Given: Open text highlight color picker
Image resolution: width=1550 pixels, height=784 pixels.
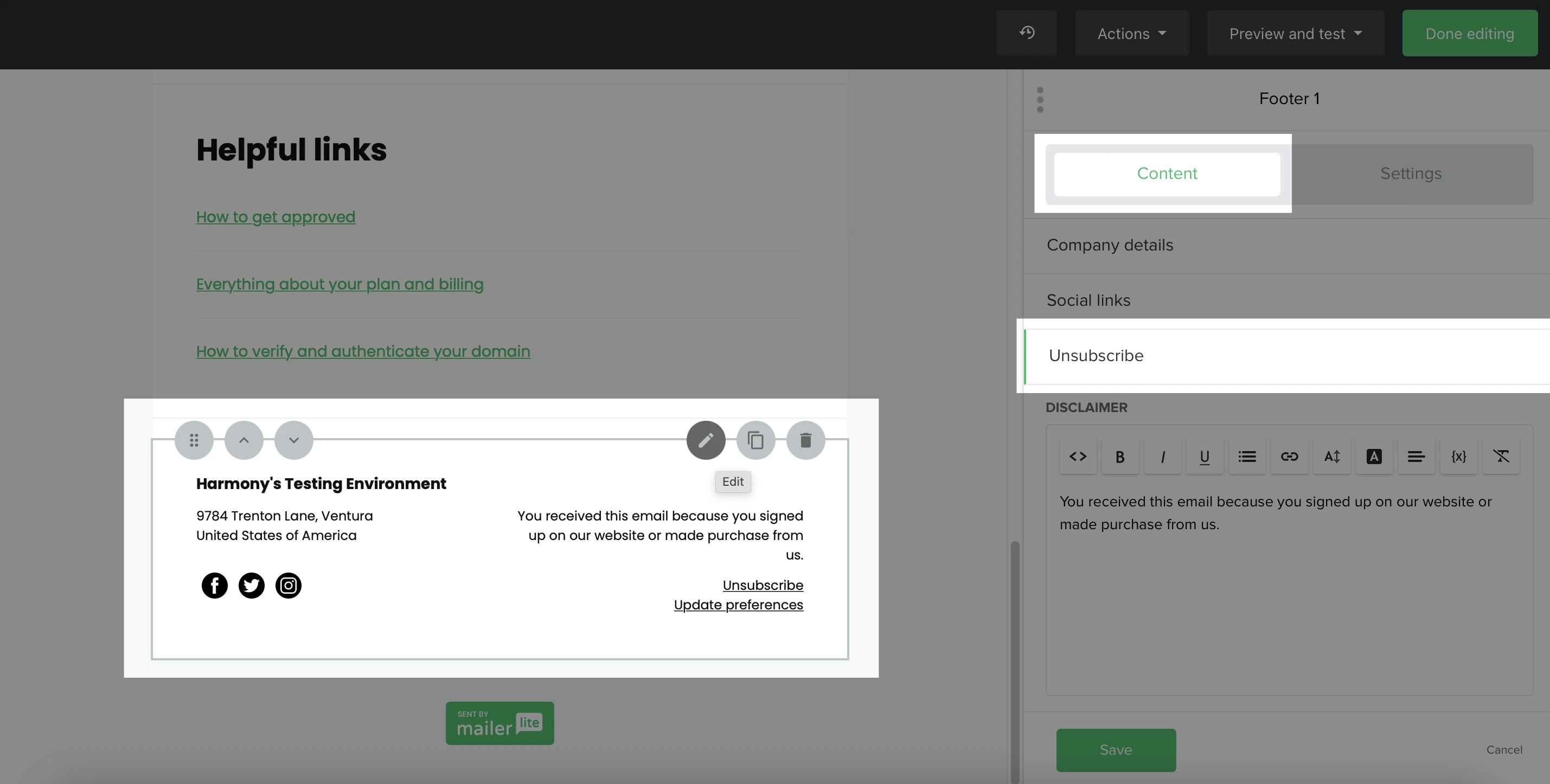Looking at the screenshot, I should pos(1374,457).
